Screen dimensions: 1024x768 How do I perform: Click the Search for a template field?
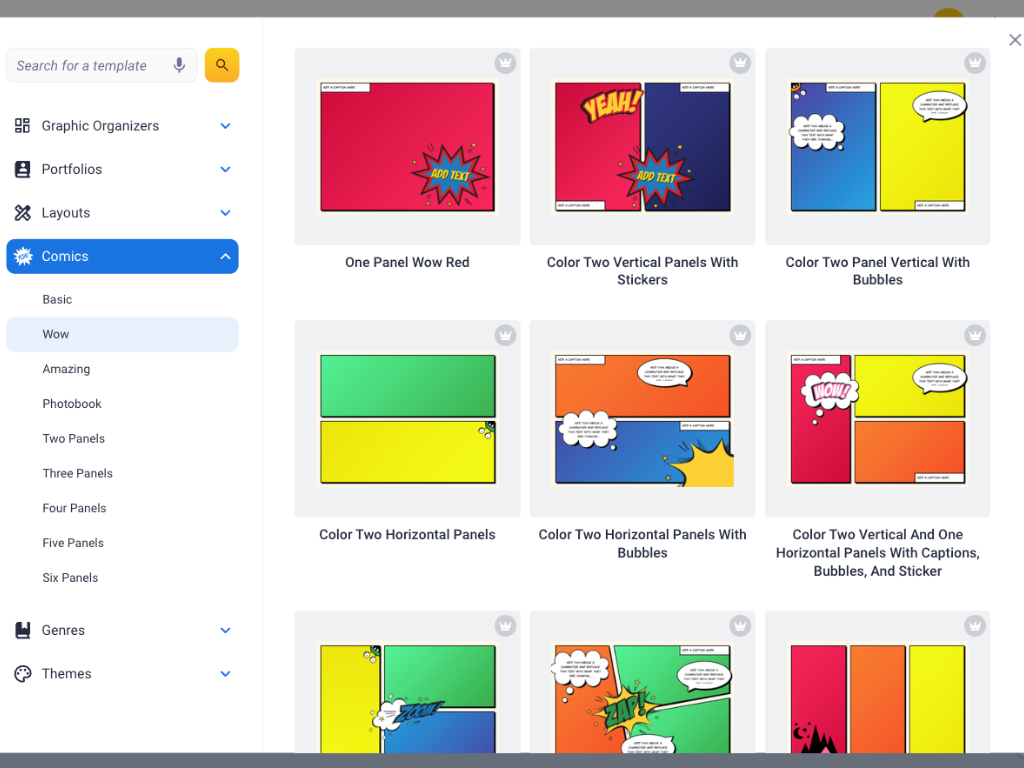point(101,65)
